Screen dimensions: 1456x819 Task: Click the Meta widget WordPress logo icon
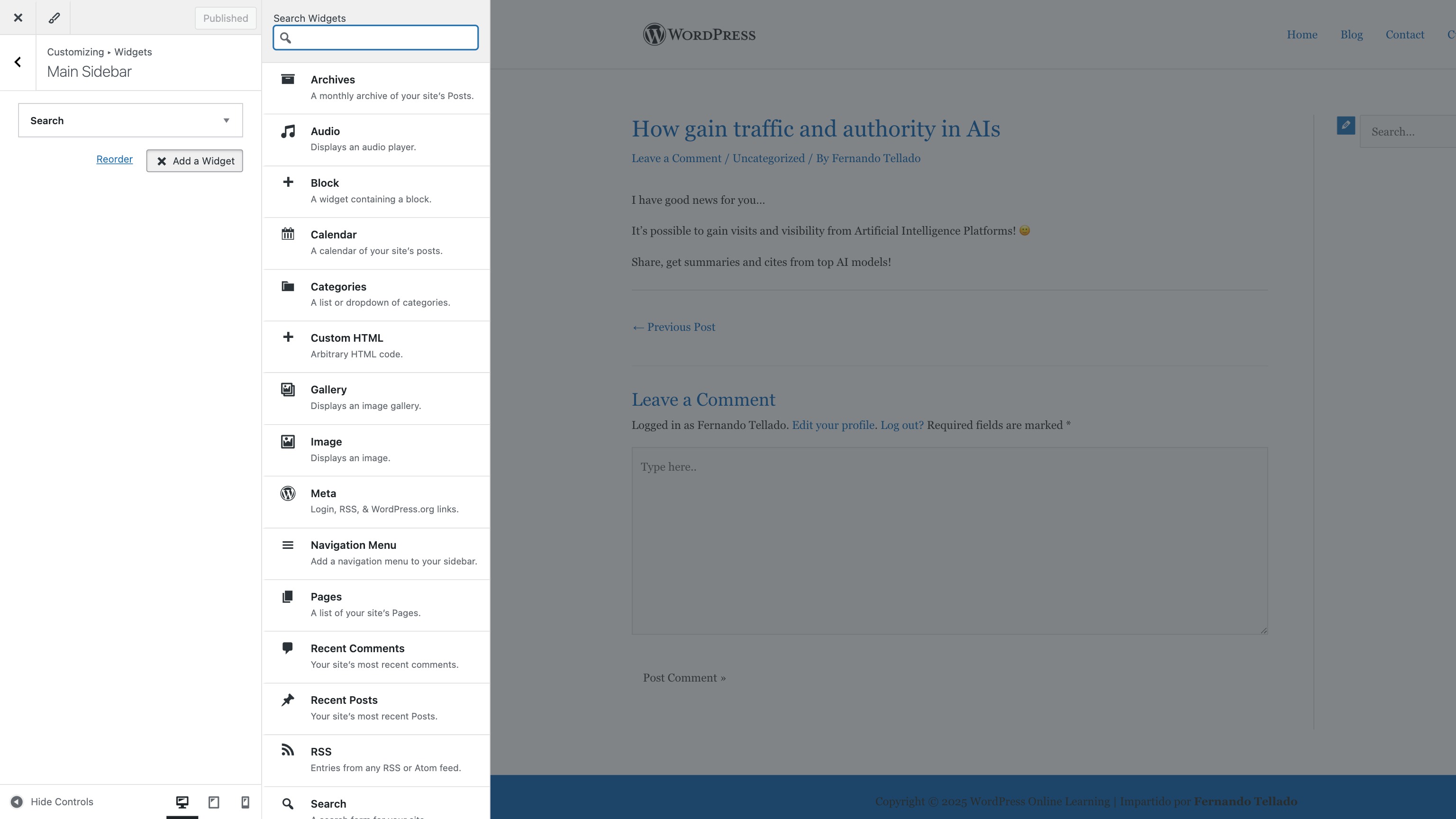288,493
